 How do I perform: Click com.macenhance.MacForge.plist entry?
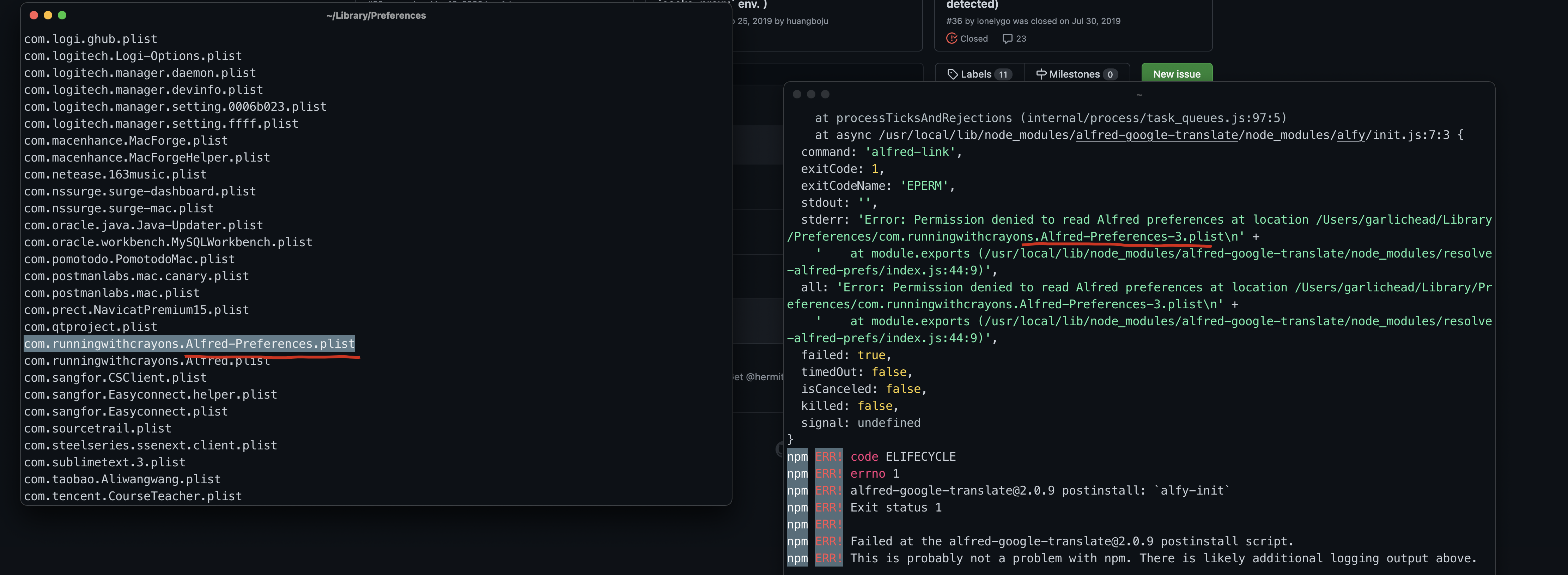pyautogui.click(x=126, y=141)
